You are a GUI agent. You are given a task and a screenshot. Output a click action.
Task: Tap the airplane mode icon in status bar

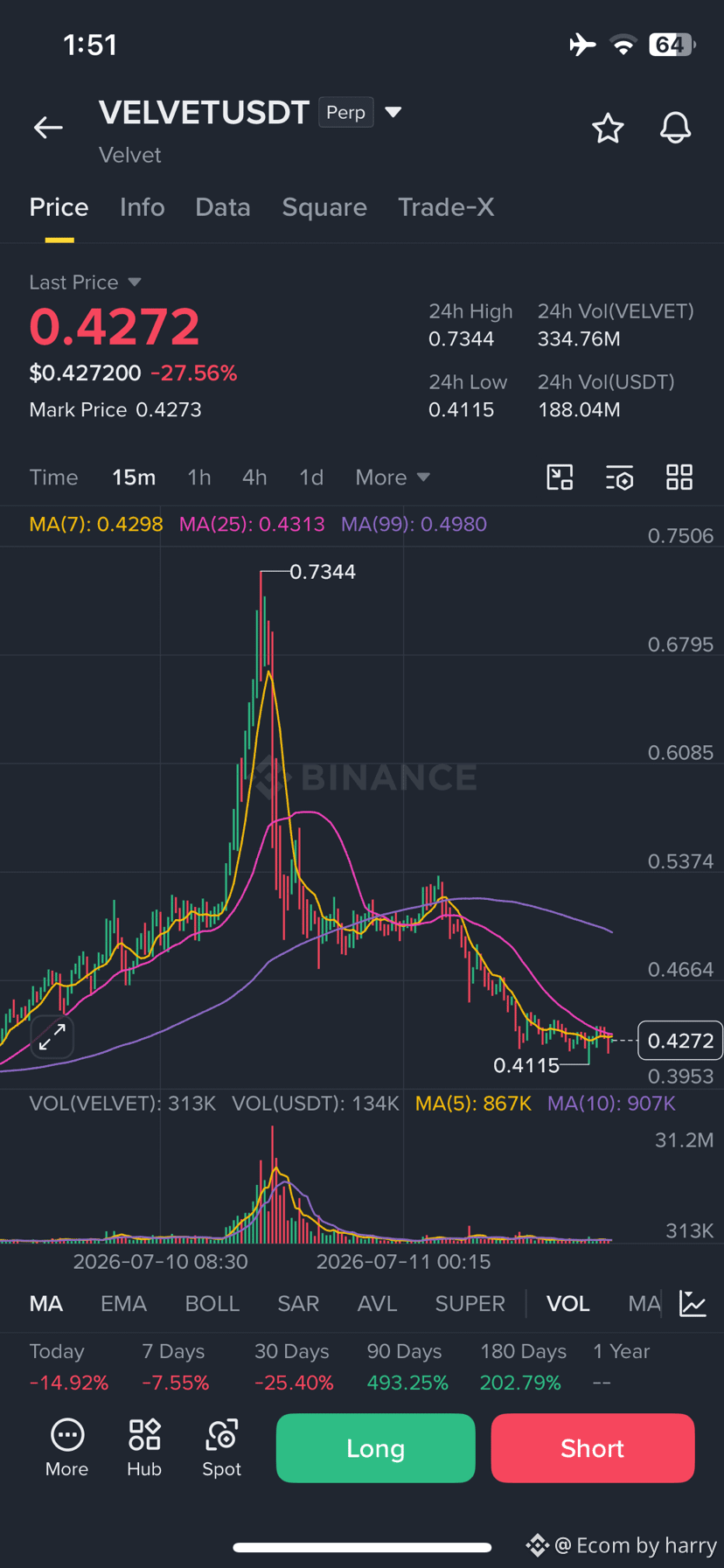pos(582,44)
